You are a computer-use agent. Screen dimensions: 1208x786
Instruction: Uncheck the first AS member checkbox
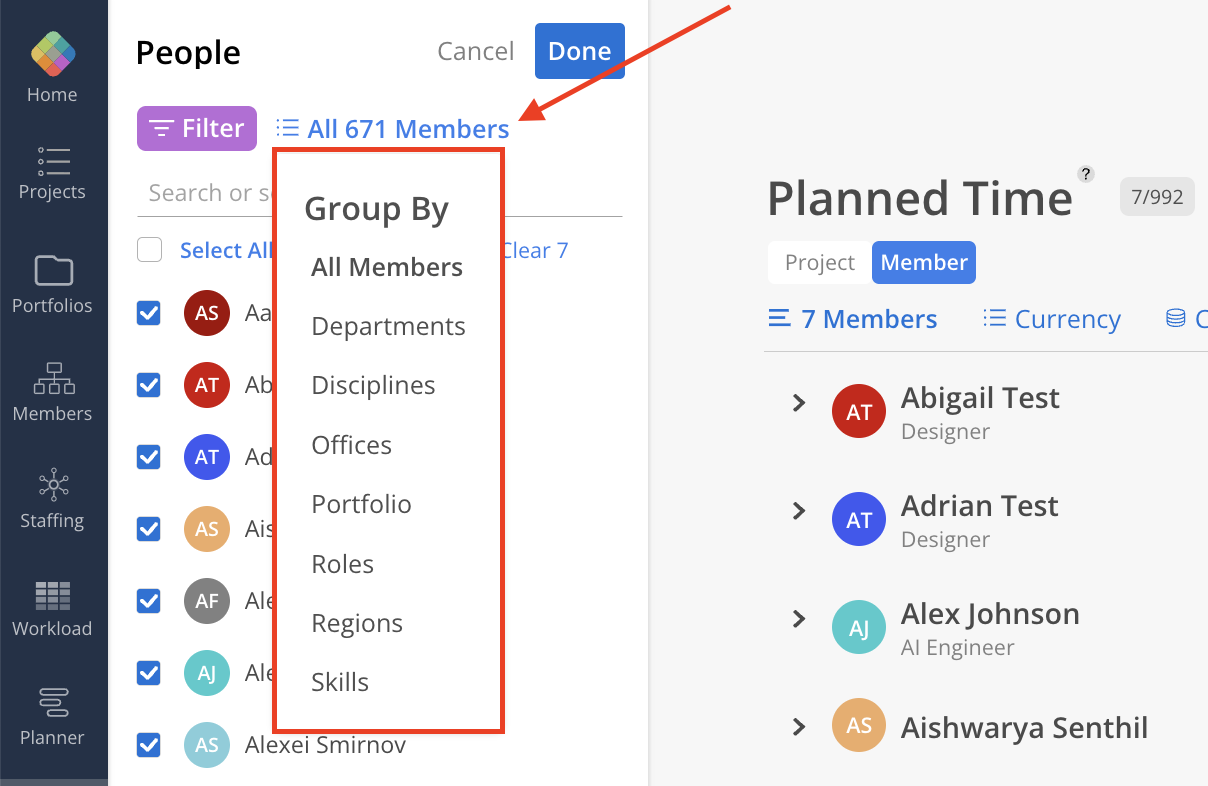149,313
